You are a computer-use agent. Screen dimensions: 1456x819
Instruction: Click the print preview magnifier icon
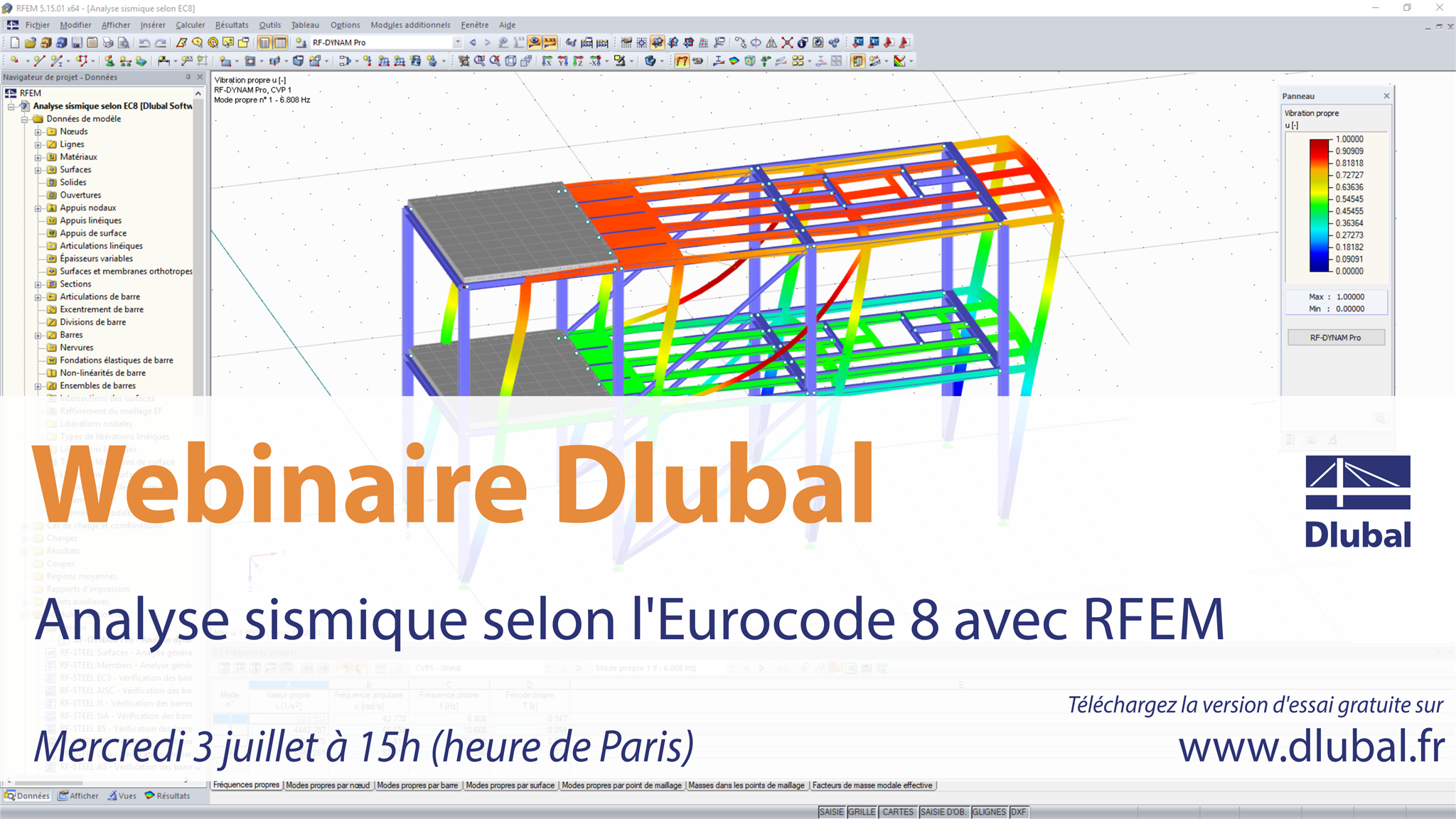click(124, 43)
